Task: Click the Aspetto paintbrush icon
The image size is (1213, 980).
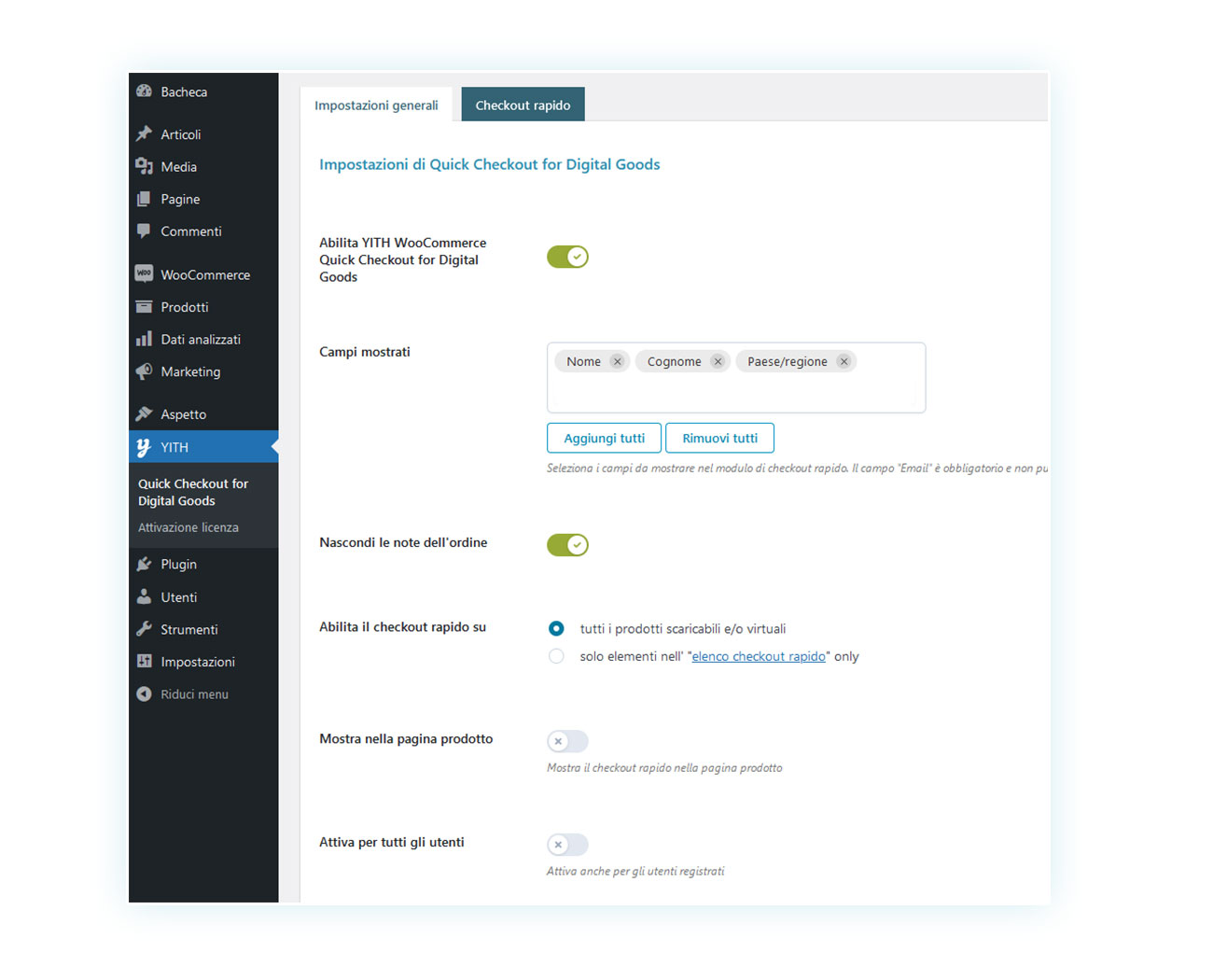Action: [144, 413]
